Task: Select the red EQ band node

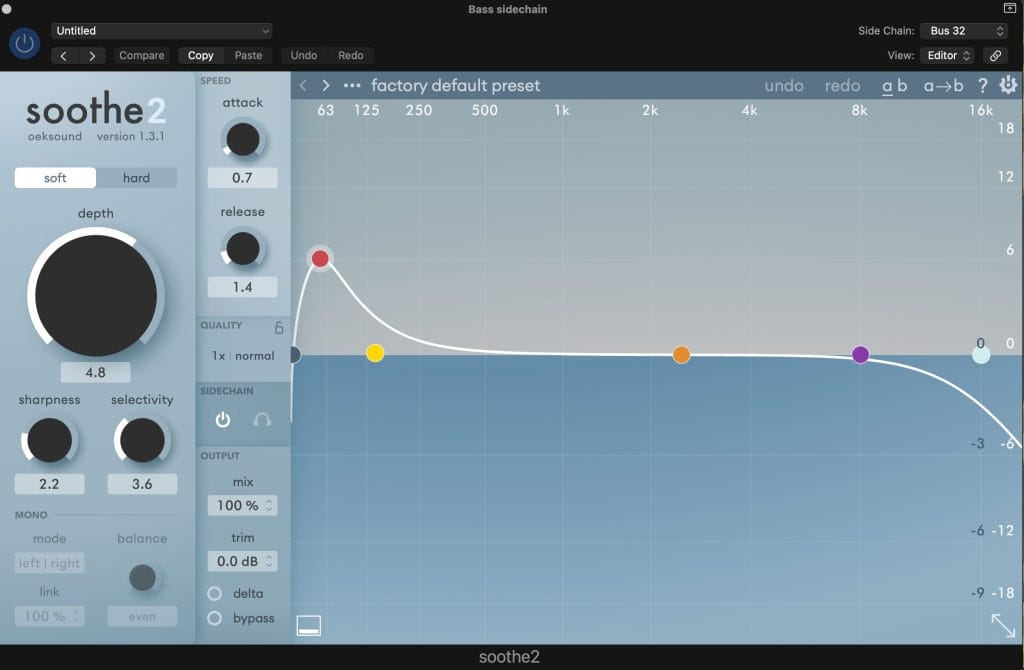Action: click(320, 259)
